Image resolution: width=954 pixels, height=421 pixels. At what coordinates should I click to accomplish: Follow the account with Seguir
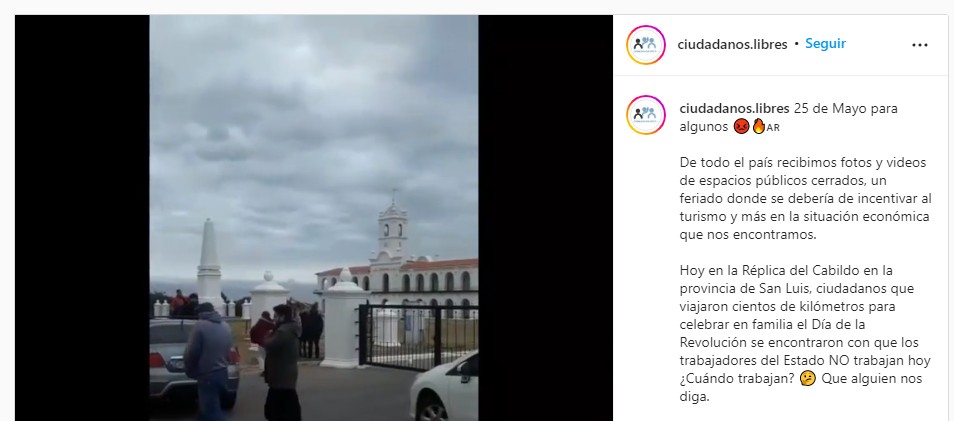pyautogui.click(x=825, y=44)
